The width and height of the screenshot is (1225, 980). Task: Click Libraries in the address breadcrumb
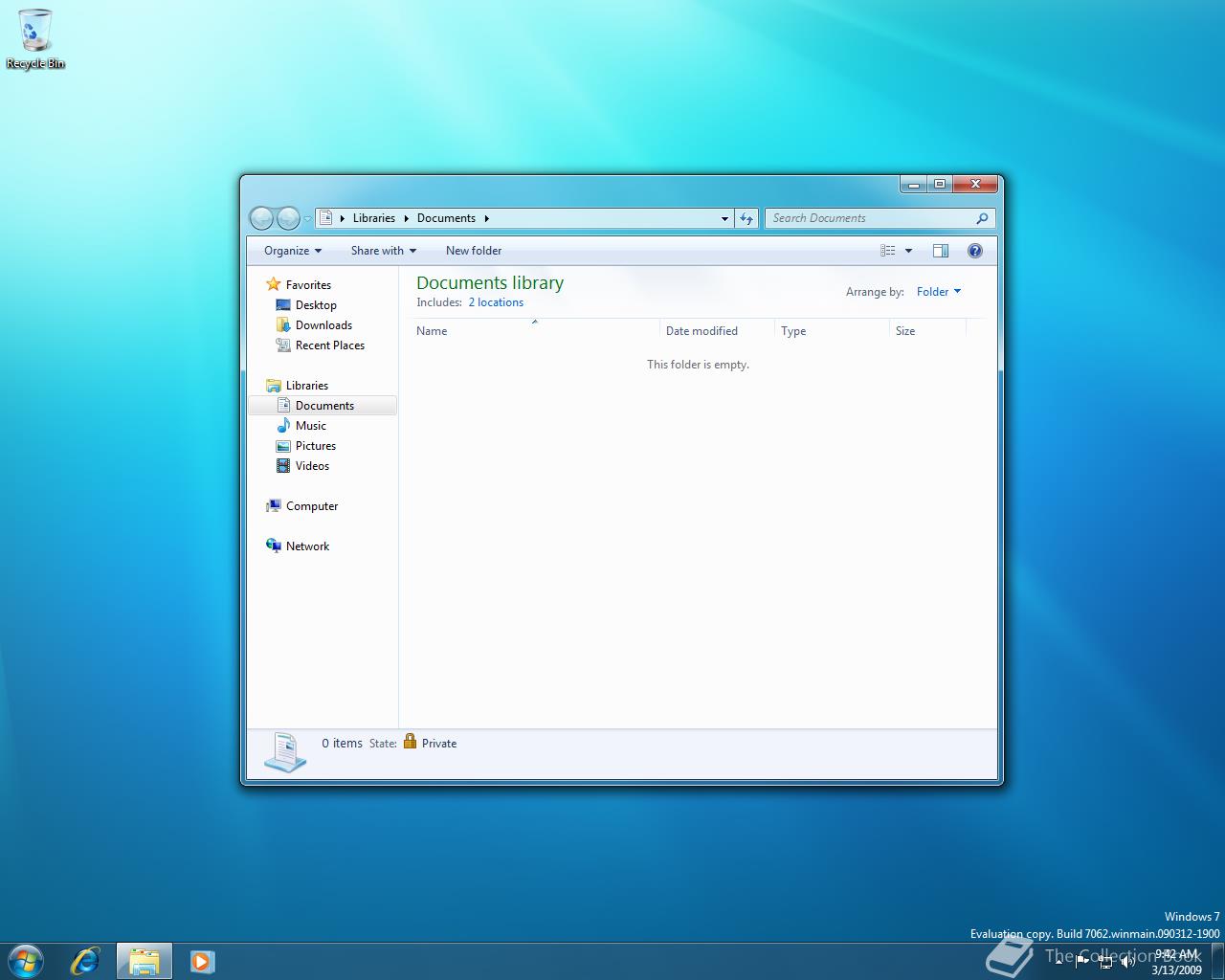pos(374,218)
